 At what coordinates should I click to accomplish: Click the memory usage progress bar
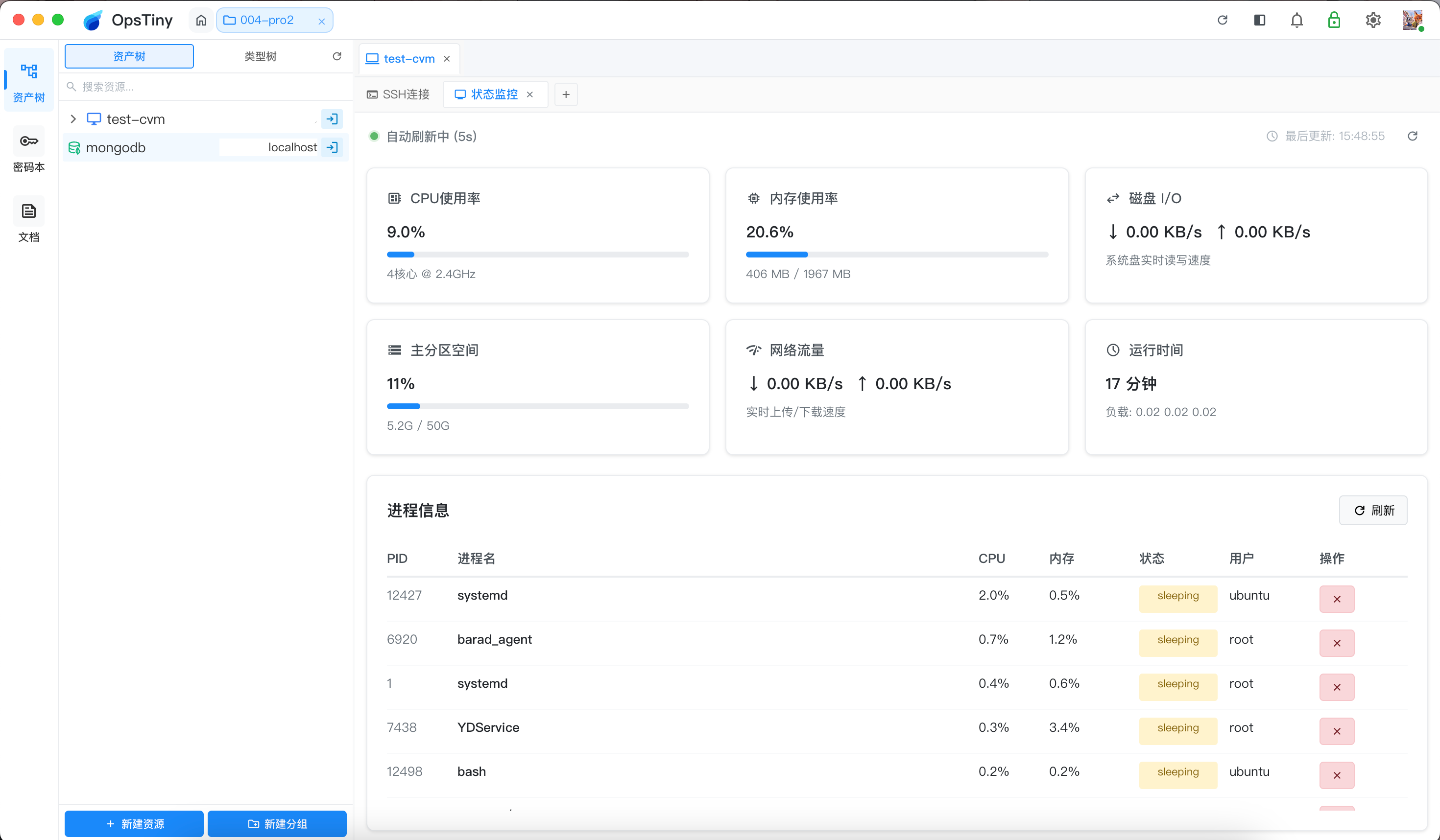[896, 255]
